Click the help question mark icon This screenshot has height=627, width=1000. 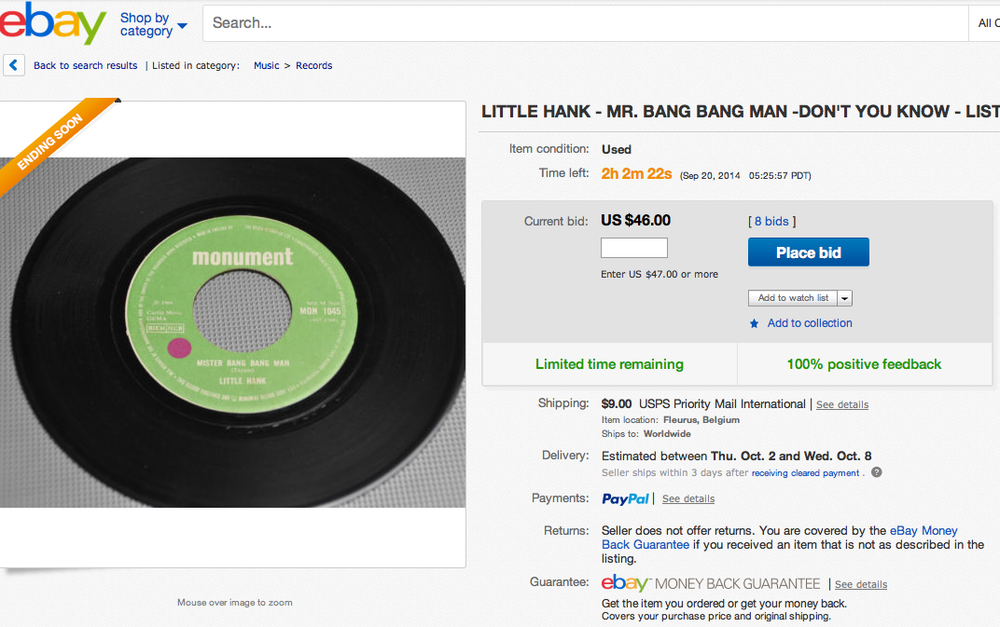(877, 473)
